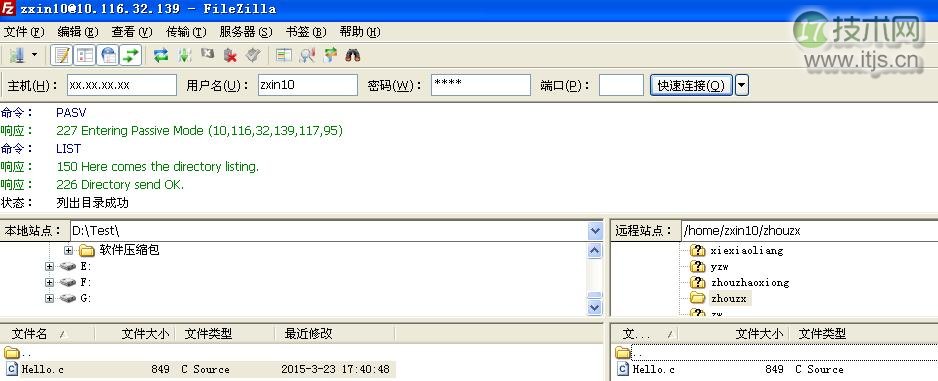Select remote folder xiexiaoliang
Screen dimensions: 938x381
click(747, 251)
